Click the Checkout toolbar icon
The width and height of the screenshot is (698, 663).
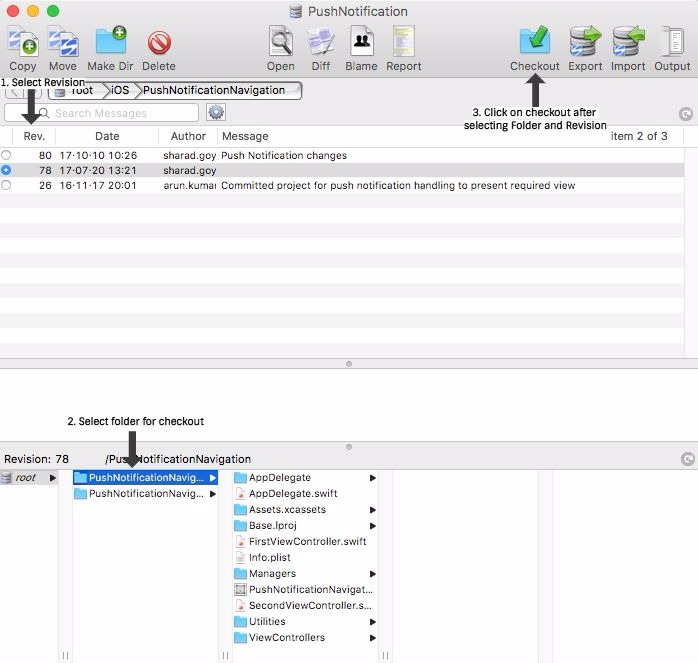pyautogui.click(x=534, y=42)
